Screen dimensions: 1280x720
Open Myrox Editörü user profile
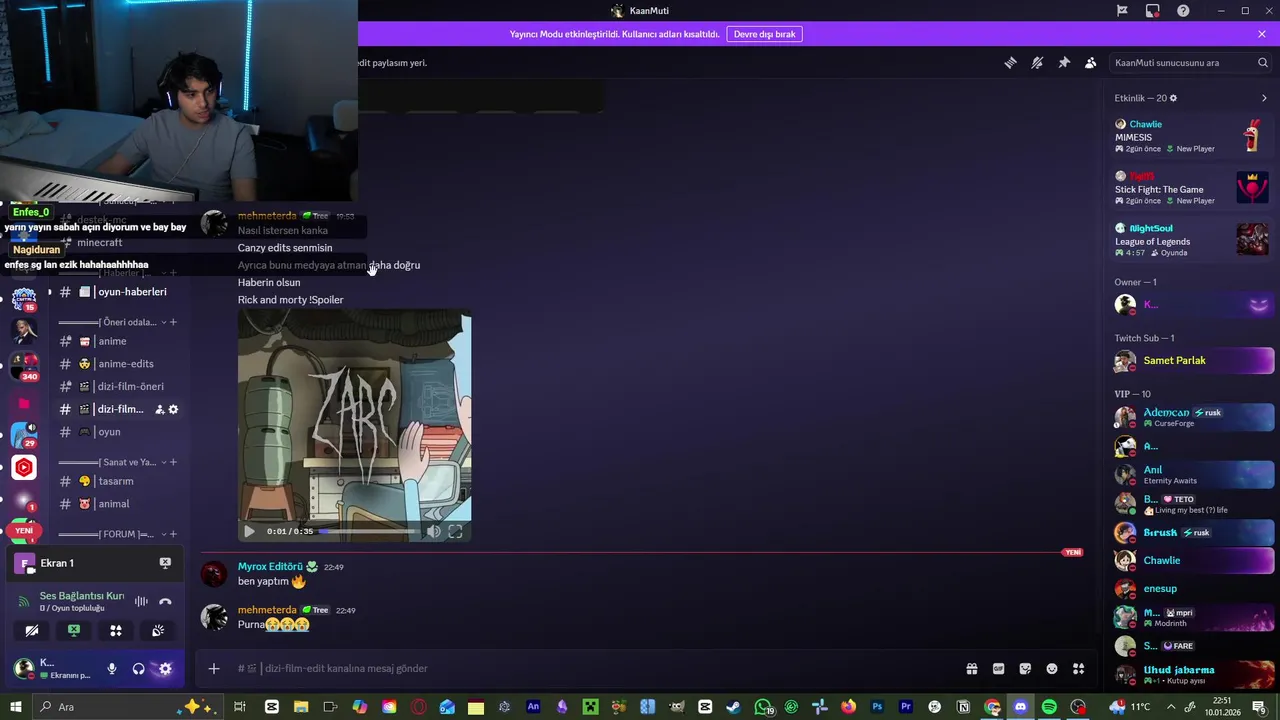pos(270,567)
